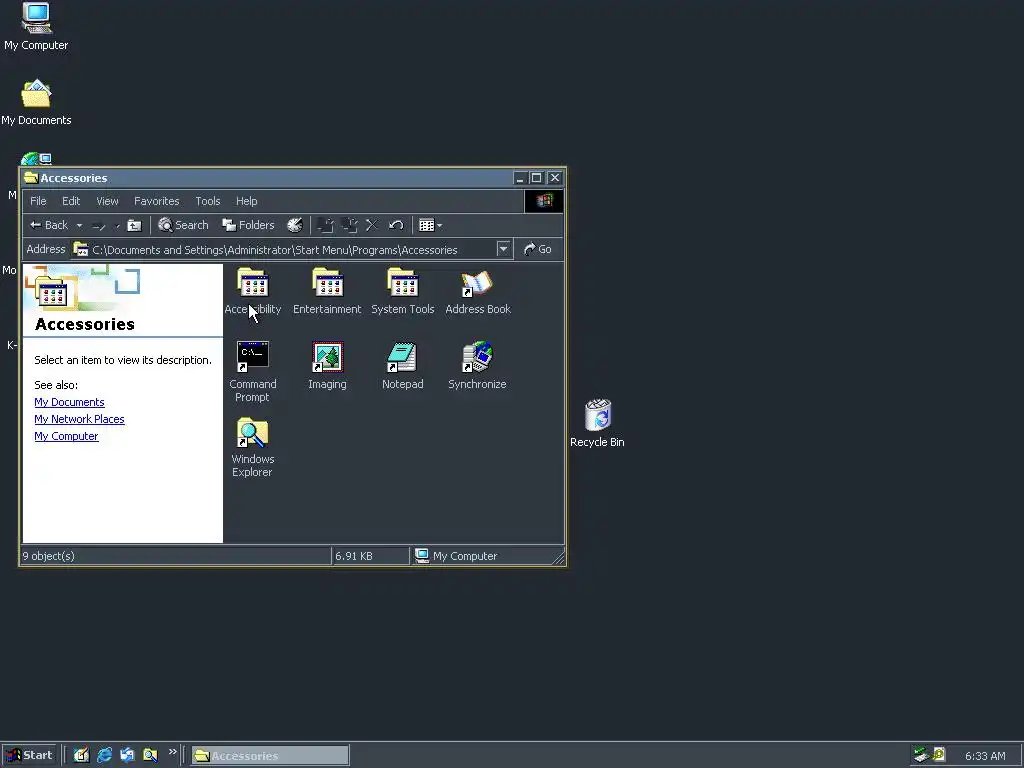This screenshot has height=768, width=1024.
Task: Launch Outlook Express from quick launch
Action: [127, 755]
